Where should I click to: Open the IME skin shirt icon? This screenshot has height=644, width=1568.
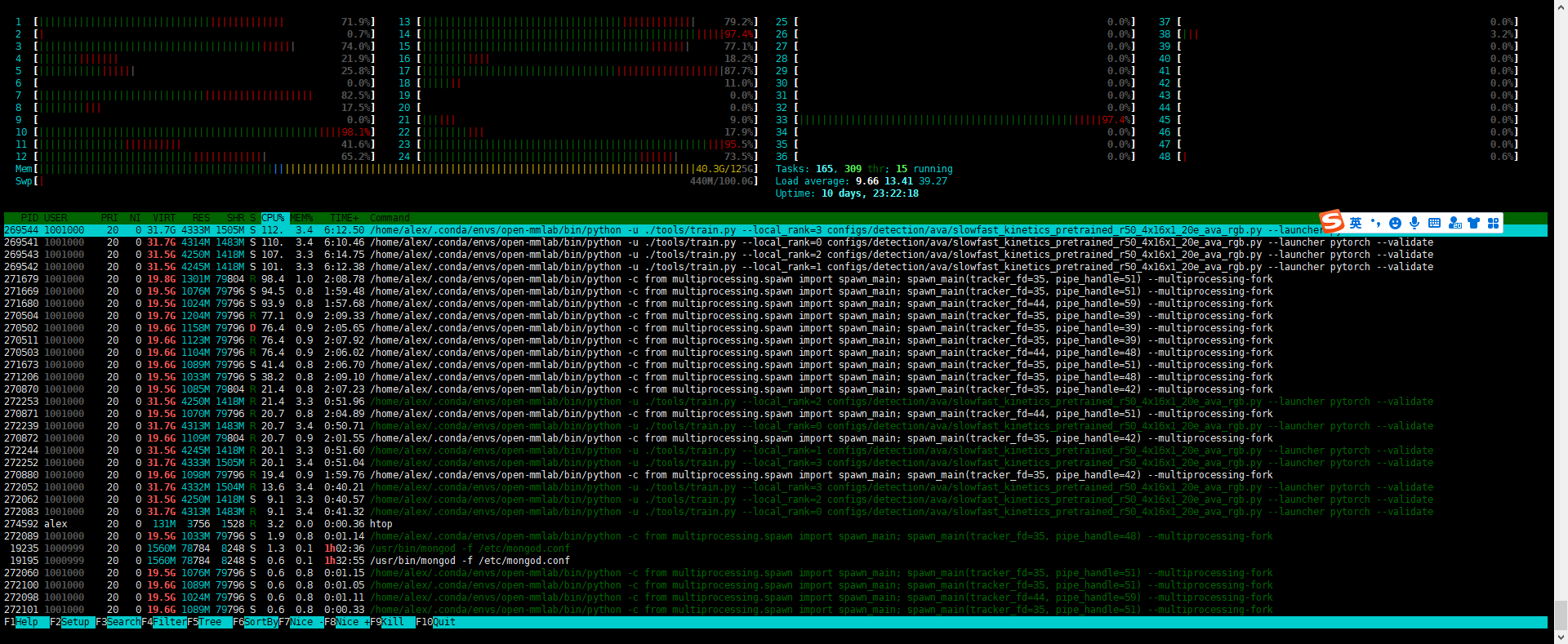[1474, 223]
